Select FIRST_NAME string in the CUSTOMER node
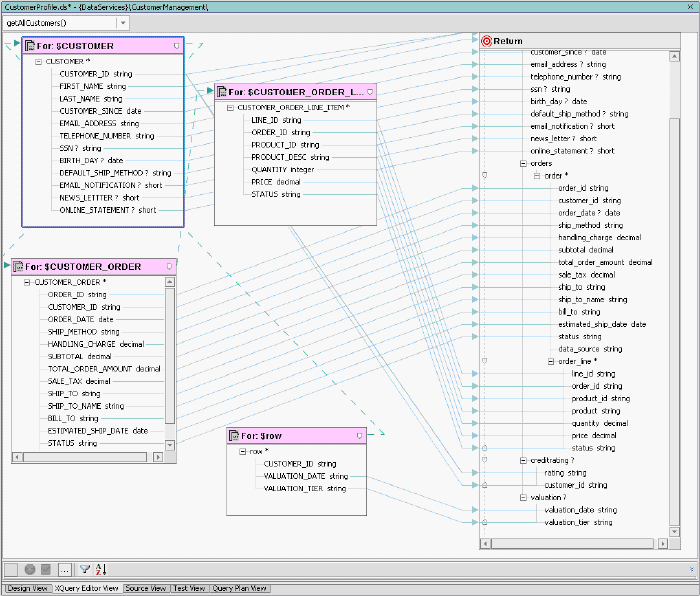This screenshot has width=700, height=596. [92, 86]
